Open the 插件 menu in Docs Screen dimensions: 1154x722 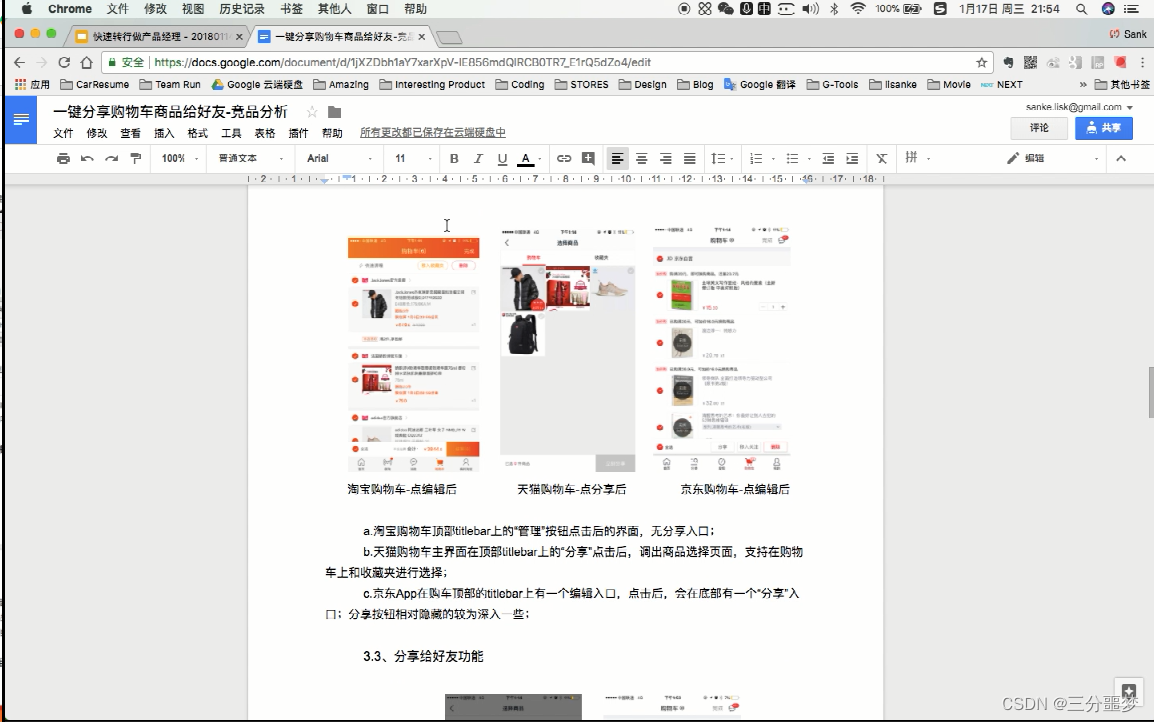[x=298, y=133]
